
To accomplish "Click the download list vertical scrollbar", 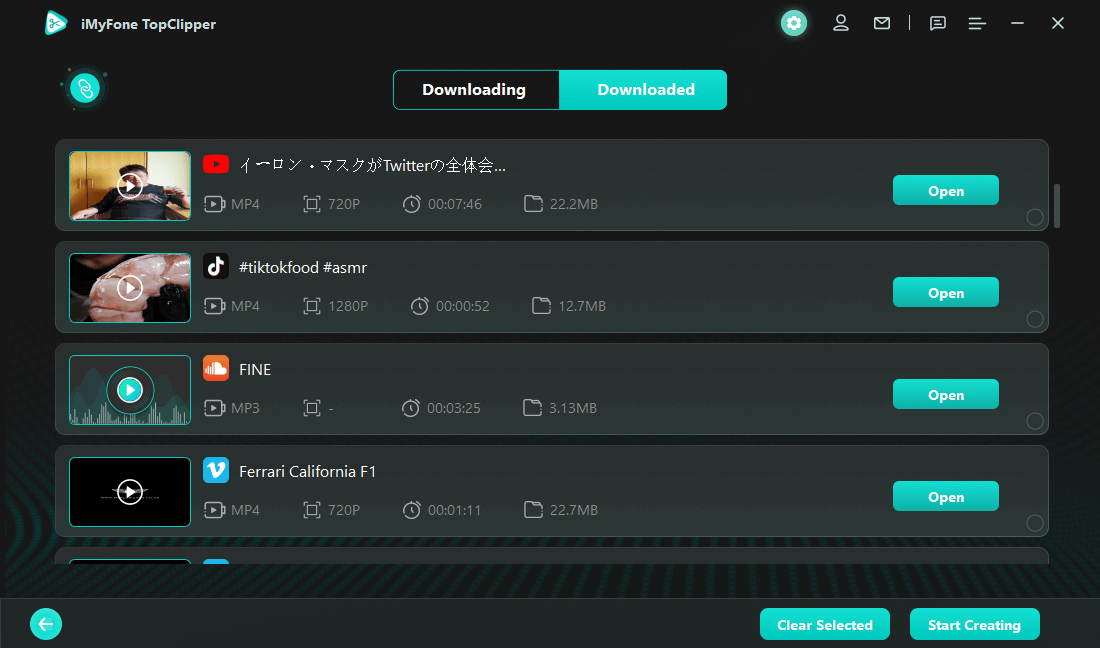I will click(x=1057, y=206).
